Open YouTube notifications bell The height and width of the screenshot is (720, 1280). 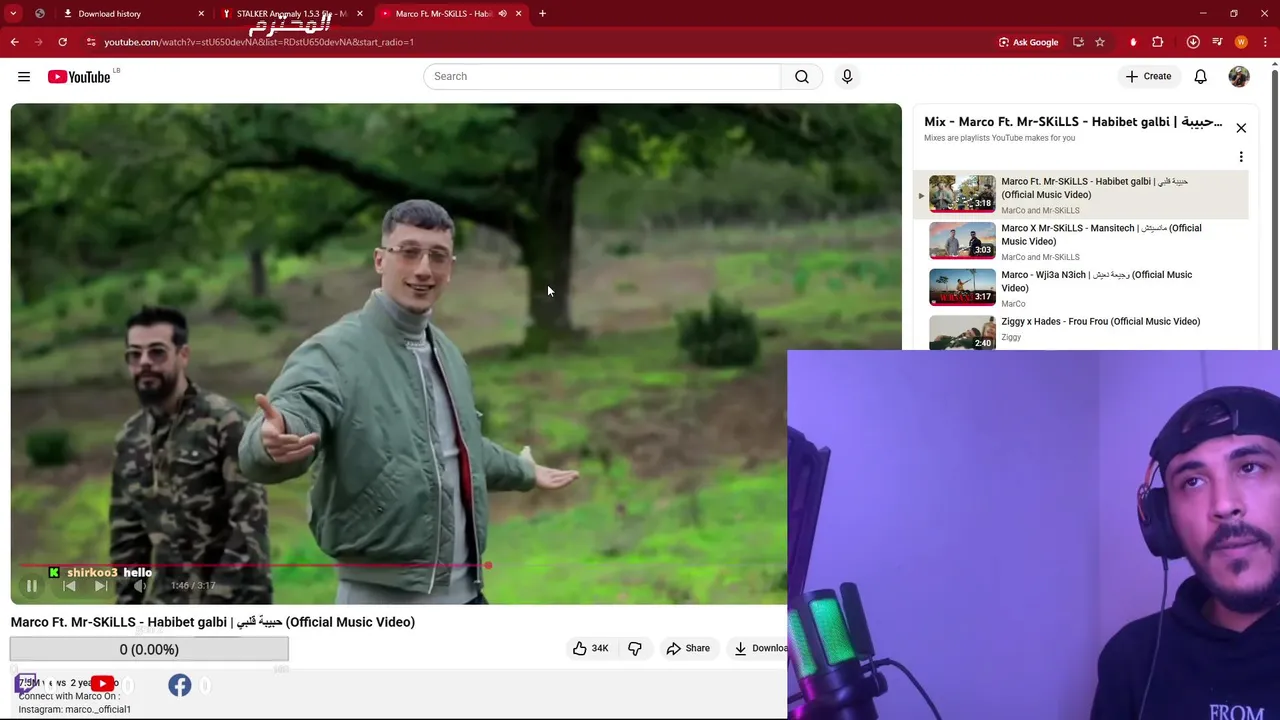tap(1200, 77)
